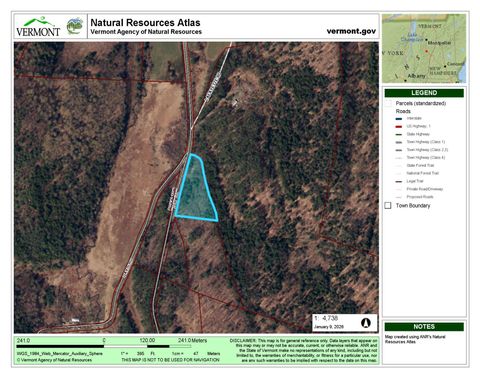Click the Town Highway (Class 1) symbol
The image size is (480, 378).
point(399,142)
